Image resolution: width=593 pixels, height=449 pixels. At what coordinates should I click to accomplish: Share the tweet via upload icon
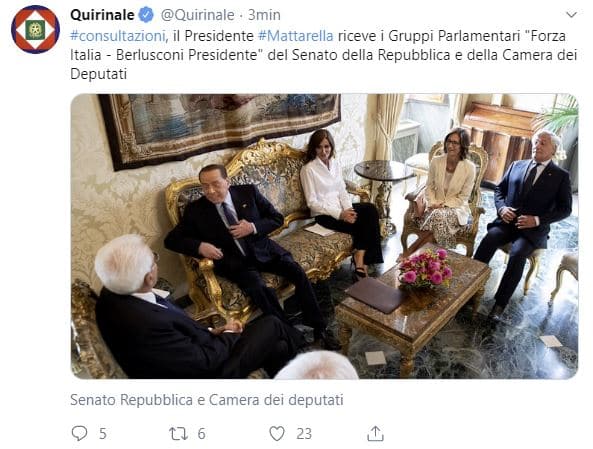pos(375,433)
